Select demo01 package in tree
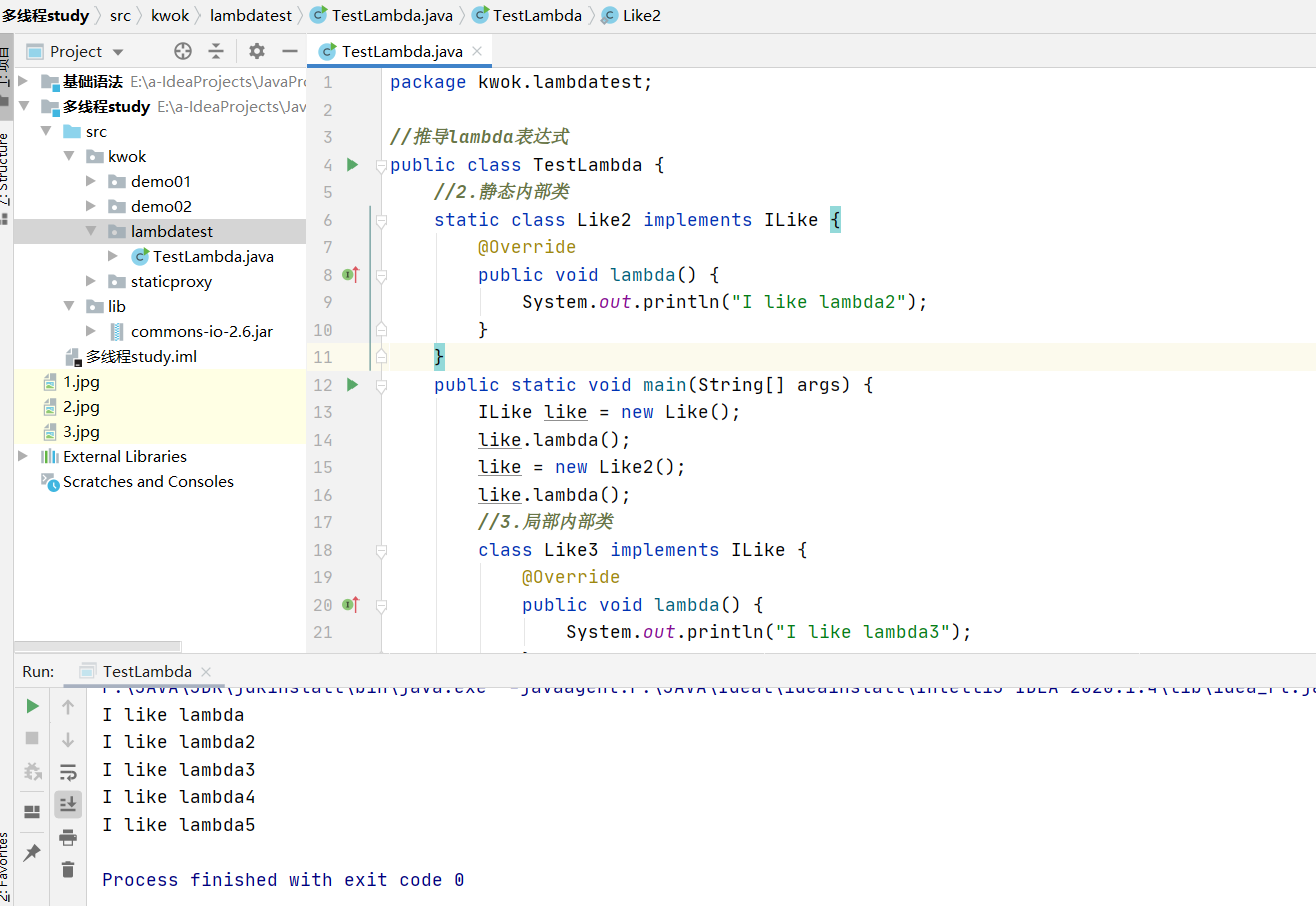Viewport: 1316px width, 906px height. pyautogui.click(x=160, y=181)
